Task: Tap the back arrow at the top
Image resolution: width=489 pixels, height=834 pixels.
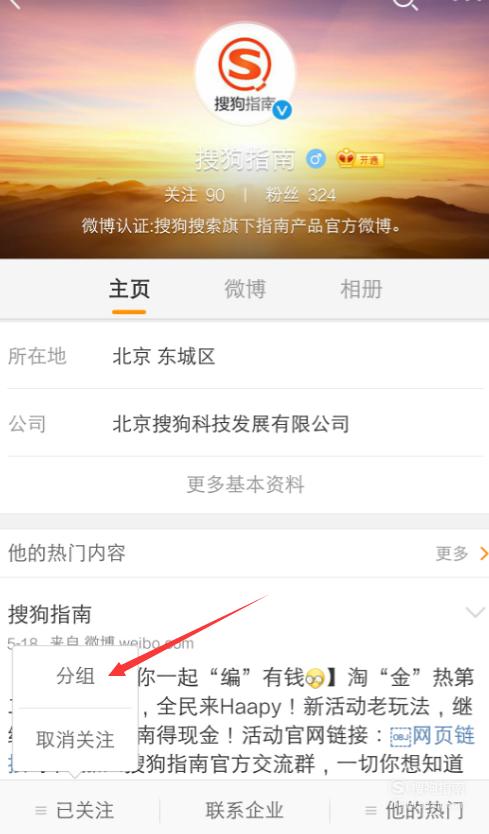Action: 14,3
